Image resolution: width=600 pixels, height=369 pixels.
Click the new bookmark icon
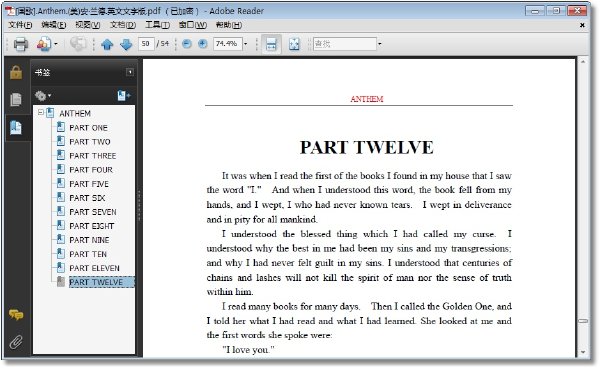pos(124,95)
